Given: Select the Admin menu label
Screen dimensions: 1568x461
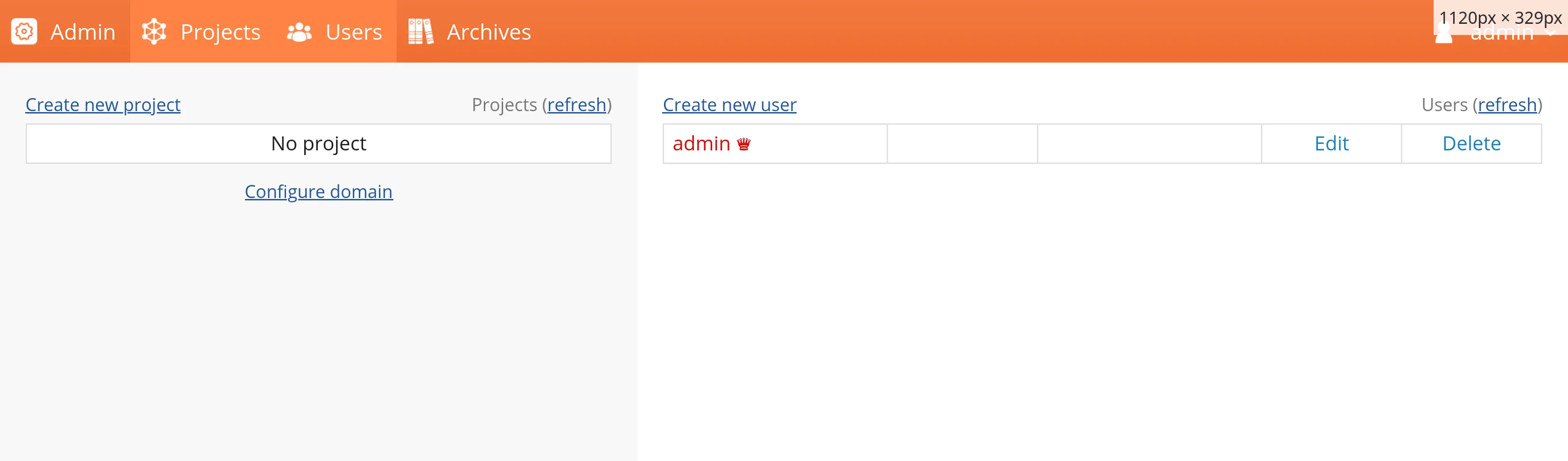Looking at the screenshot, I should (x=83, y=32).
